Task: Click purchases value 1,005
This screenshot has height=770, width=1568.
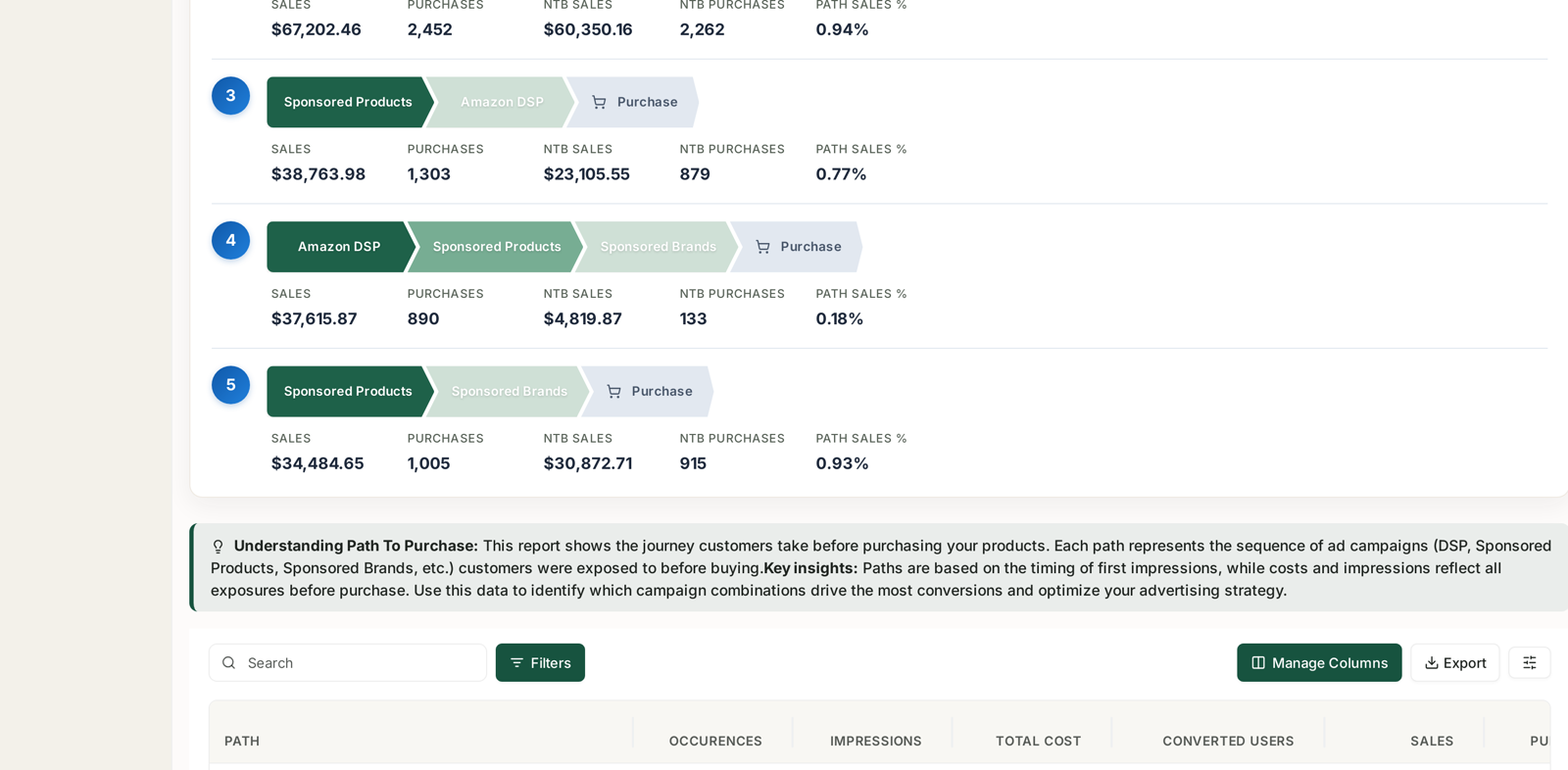Action: (x=429, y=463)
